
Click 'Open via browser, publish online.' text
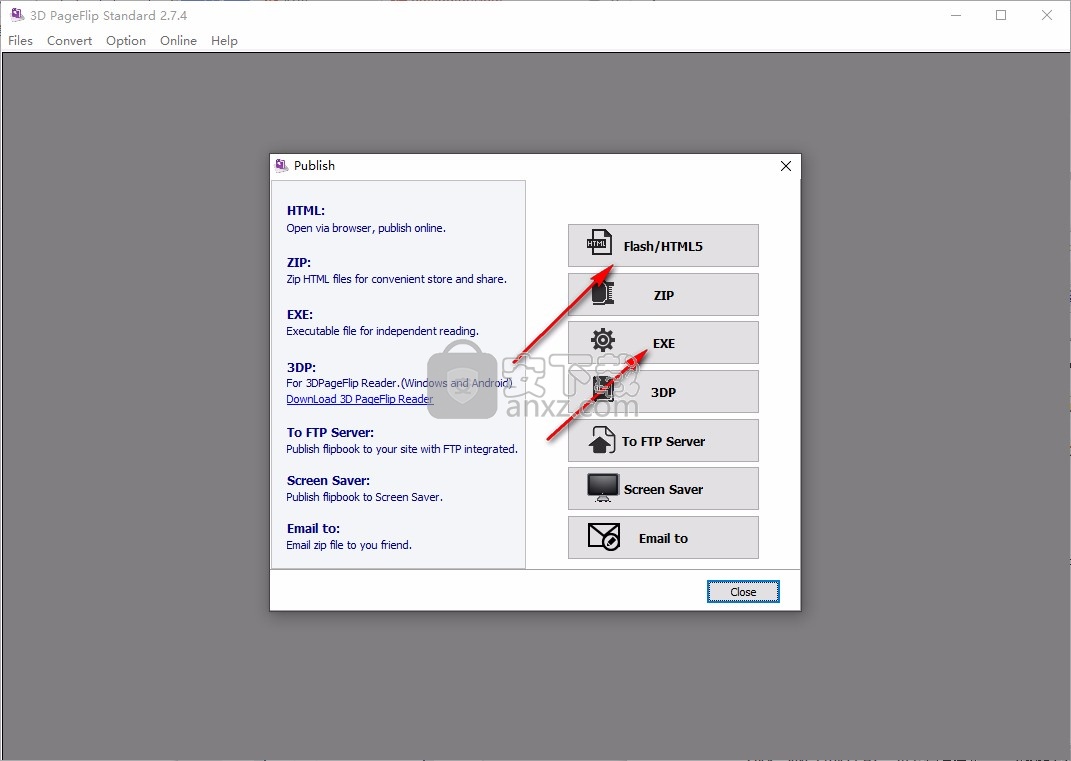coord(366,227)
